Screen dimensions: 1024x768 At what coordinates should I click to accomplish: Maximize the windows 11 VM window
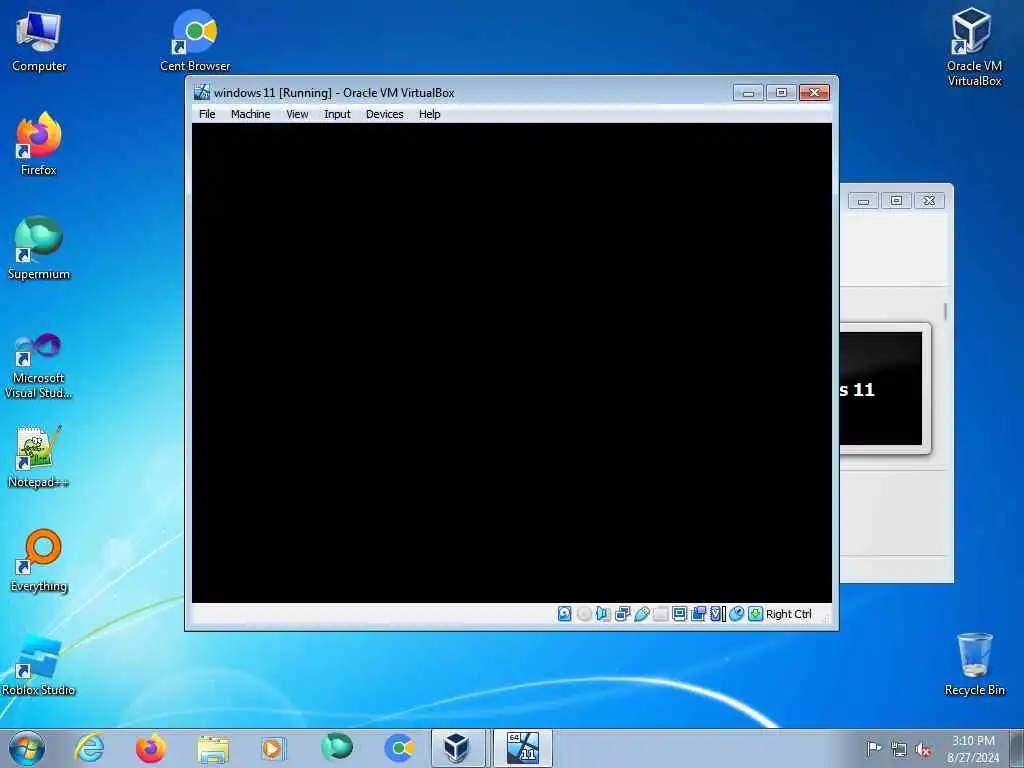tap(781, 93)
